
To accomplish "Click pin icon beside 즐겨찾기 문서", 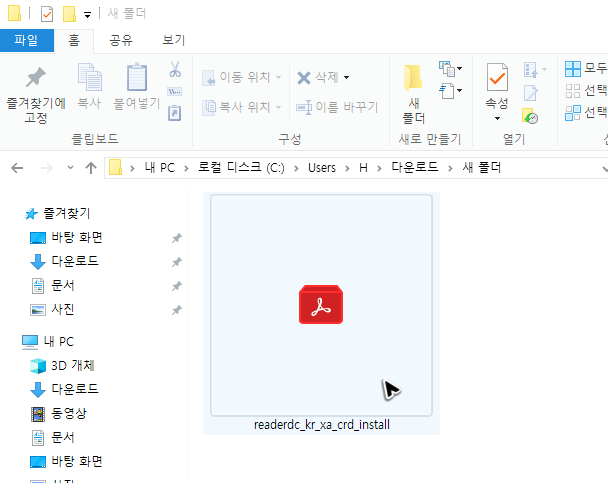I will tap(177, 286).
